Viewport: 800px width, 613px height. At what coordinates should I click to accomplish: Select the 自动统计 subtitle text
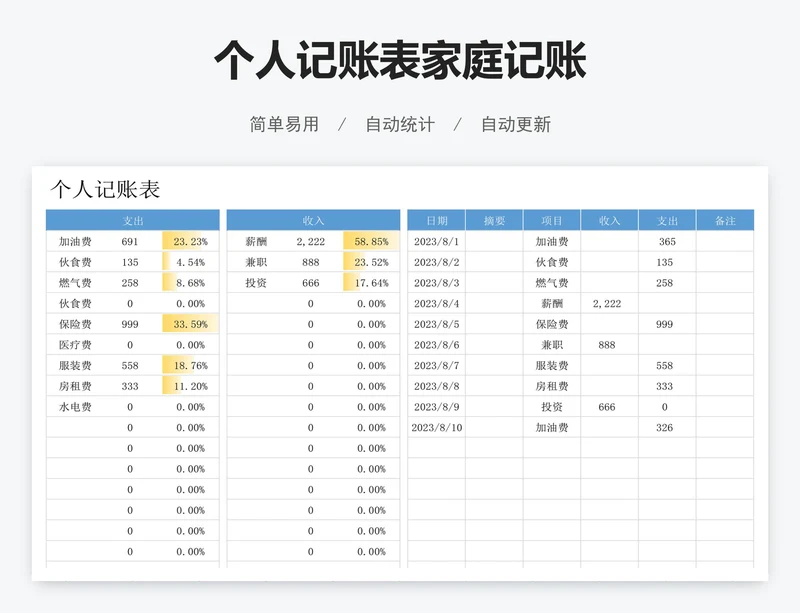coord(400,124)
